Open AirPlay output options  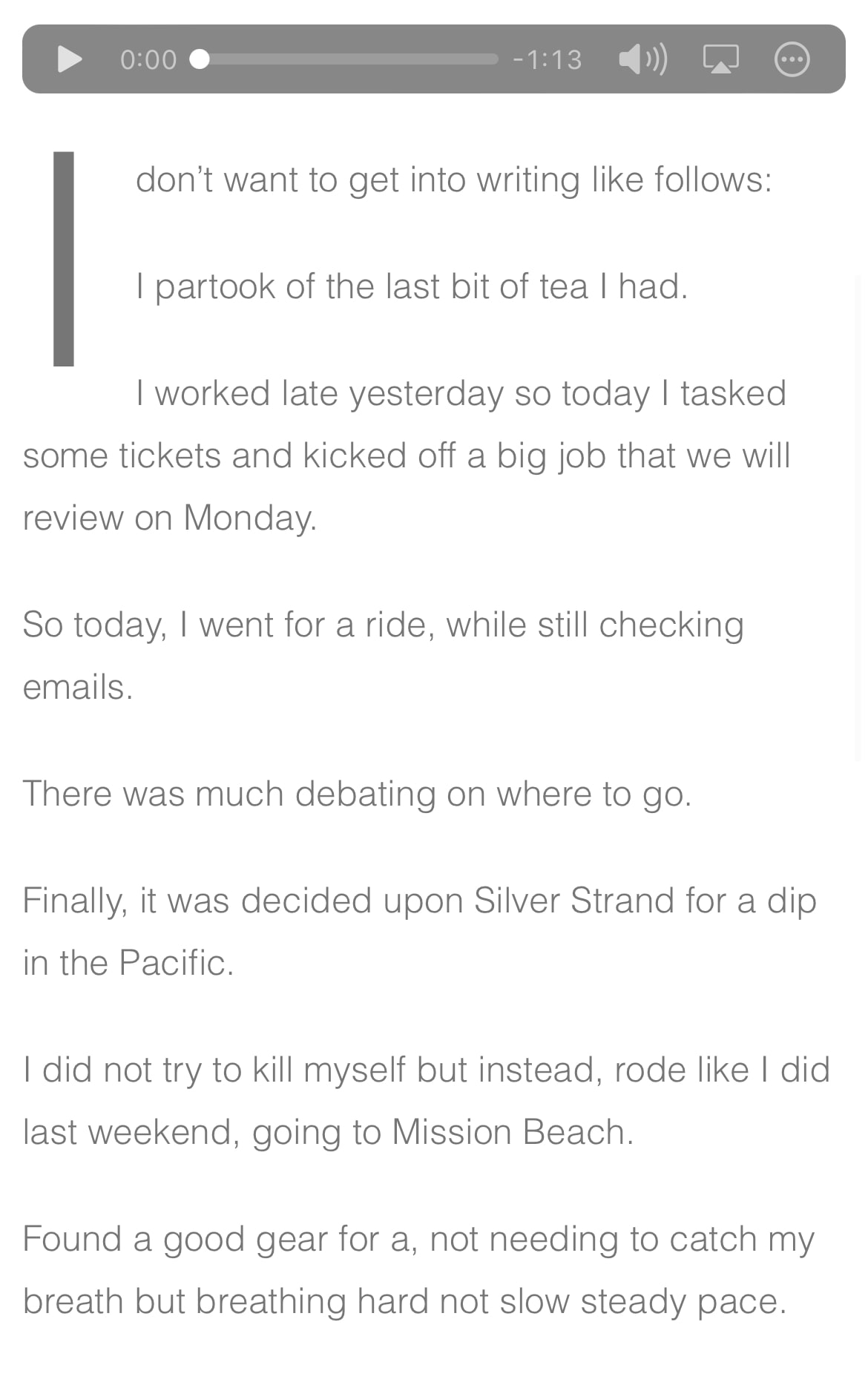click(720, 59)
